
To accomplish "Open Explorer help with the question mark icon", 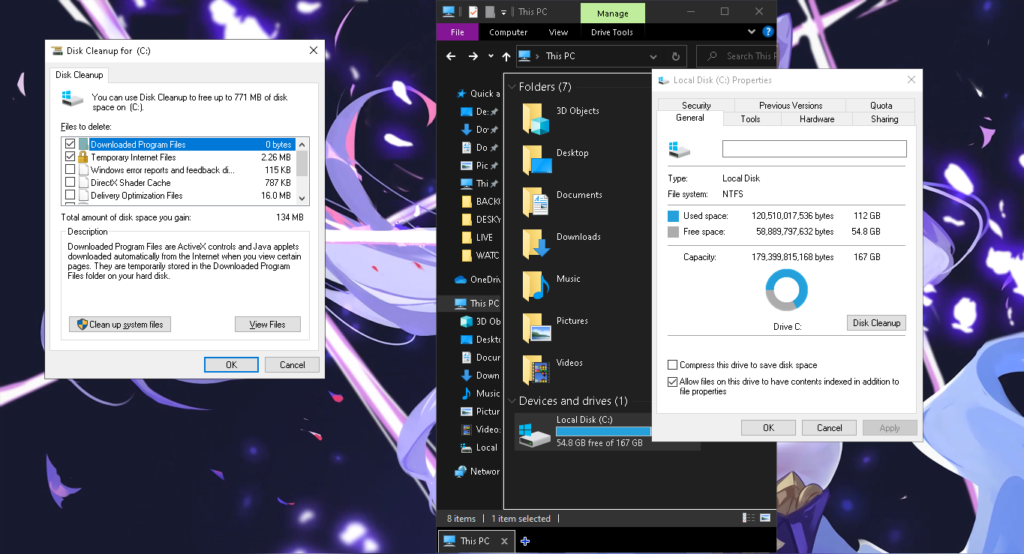I will 767,32.
